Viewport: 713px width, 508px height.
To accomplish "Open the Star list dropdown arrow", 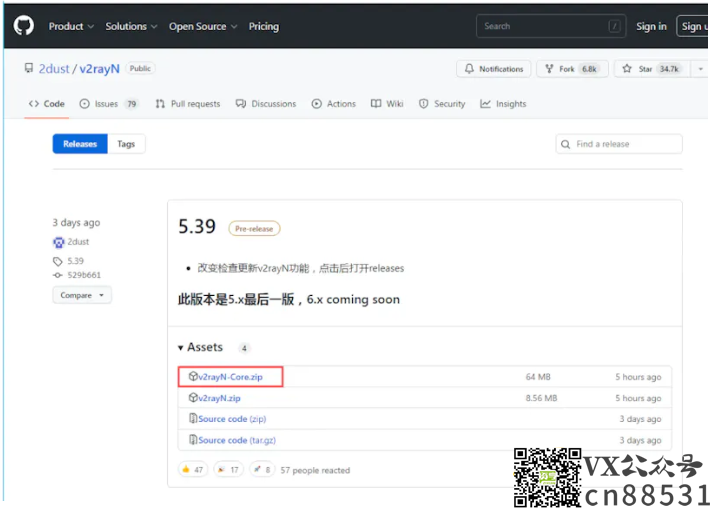I will pyautogui.click(x=701, y=69).
